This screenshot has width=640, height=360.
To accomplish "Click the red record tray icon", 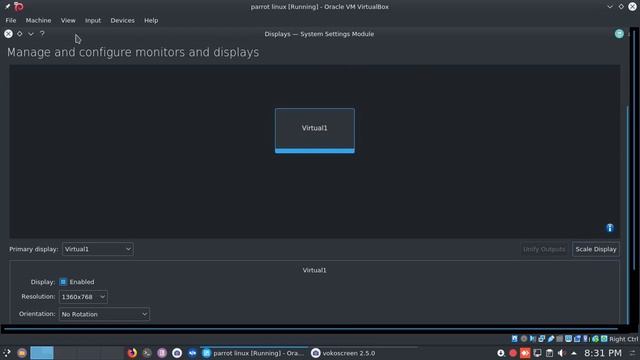I will tap(513, 353).
